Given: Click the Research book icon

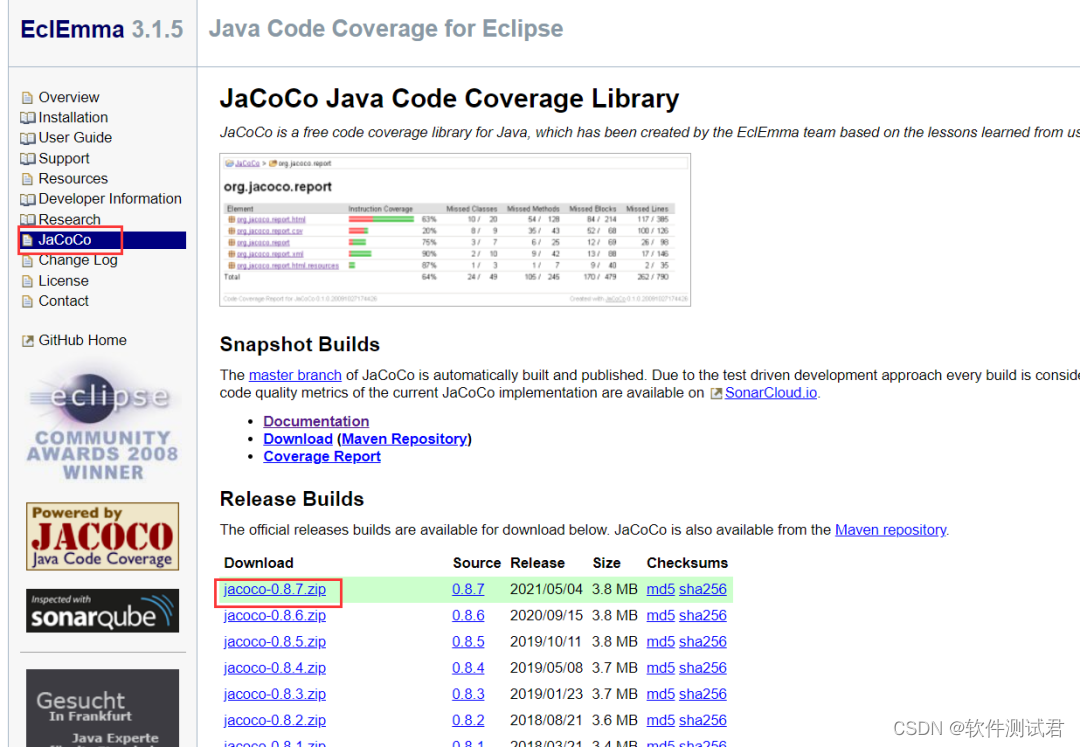Looking at the screenshot, I should click(x=28, y=220).
